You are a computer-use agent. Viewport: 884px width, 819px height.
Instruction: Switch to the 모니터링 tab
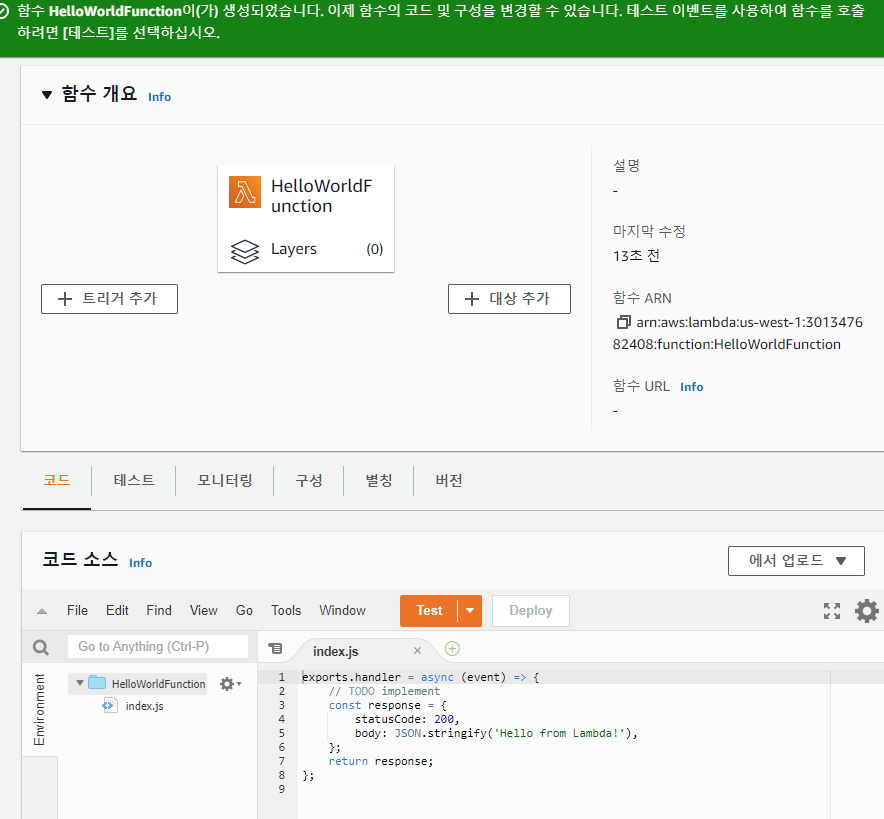point(224,480)
